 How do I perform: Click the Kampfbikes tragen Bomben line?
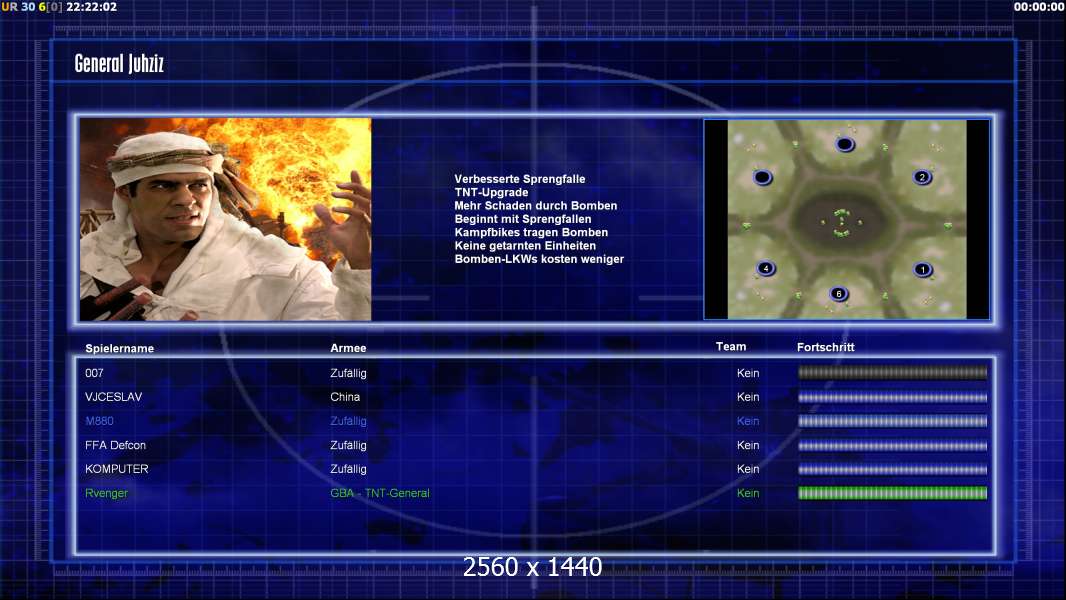click(531, 232)
